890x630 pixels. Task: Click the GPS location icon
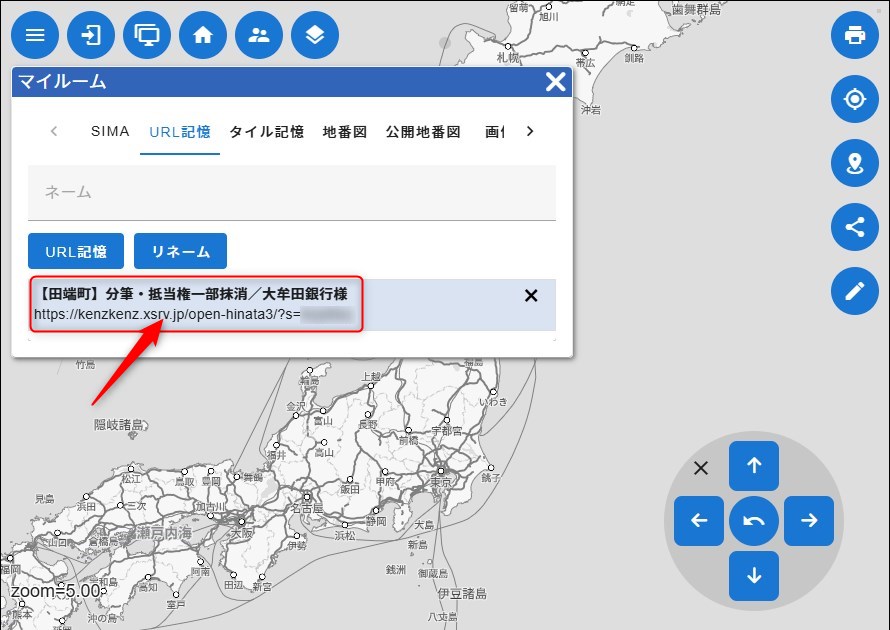[x=855, y=99]
